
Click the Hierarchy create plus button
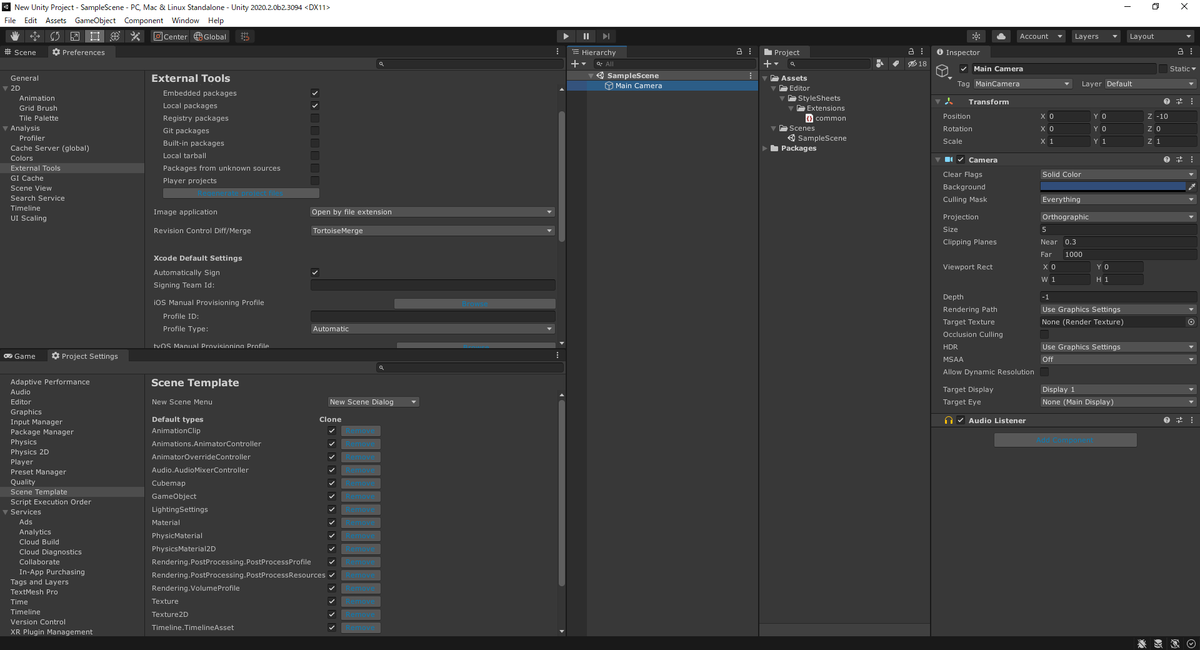pos(577,63)
